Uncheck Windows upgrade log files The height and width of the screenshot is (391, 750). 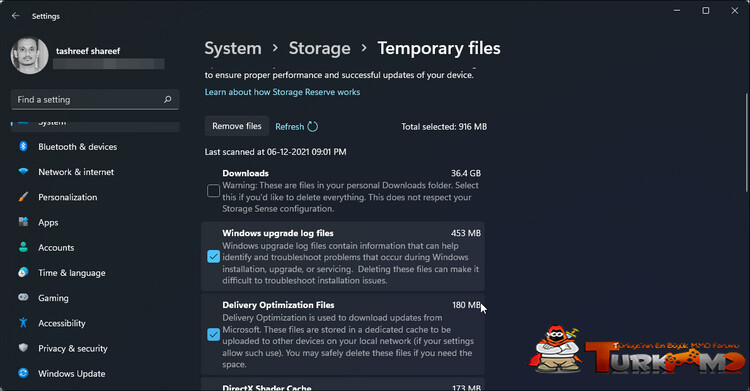[213, 257]
